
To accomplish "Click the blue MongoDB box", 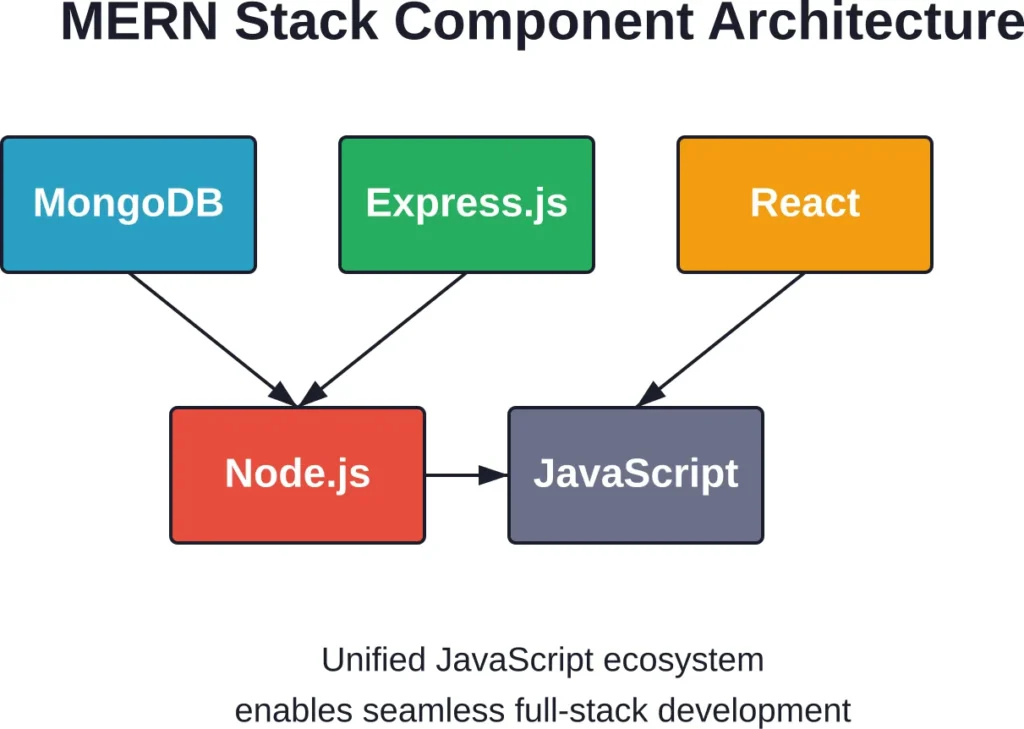I will point(129,204).
